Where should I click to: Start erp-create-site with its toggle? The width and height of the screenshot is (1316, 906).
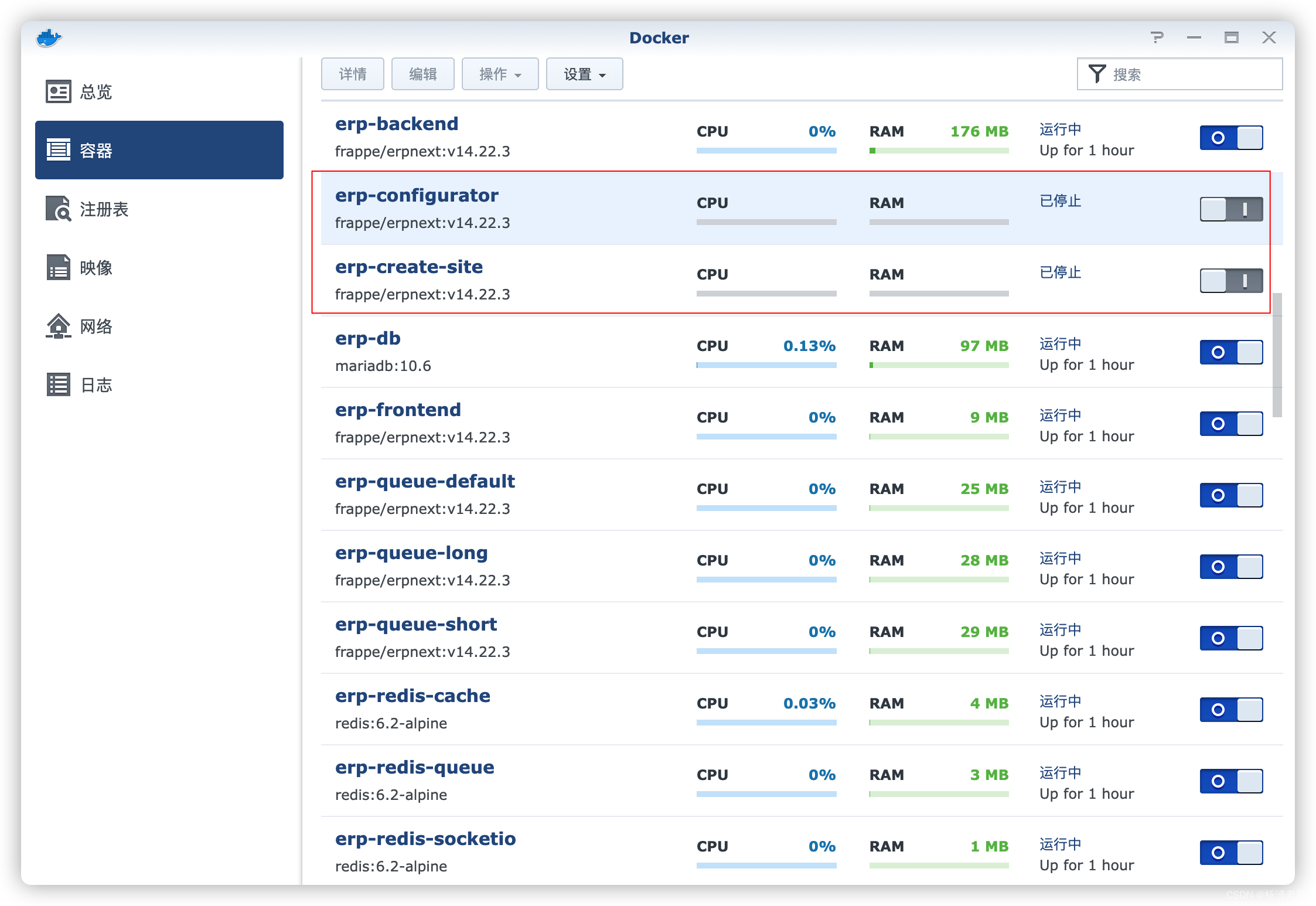(1231, 281)
